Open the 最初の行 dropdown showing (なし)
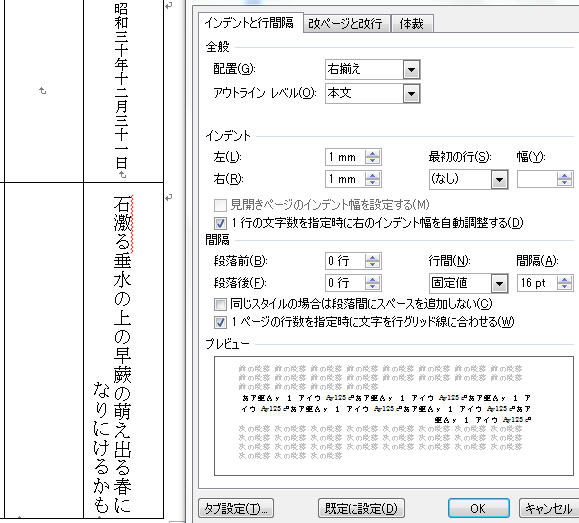 coord(499,180)
